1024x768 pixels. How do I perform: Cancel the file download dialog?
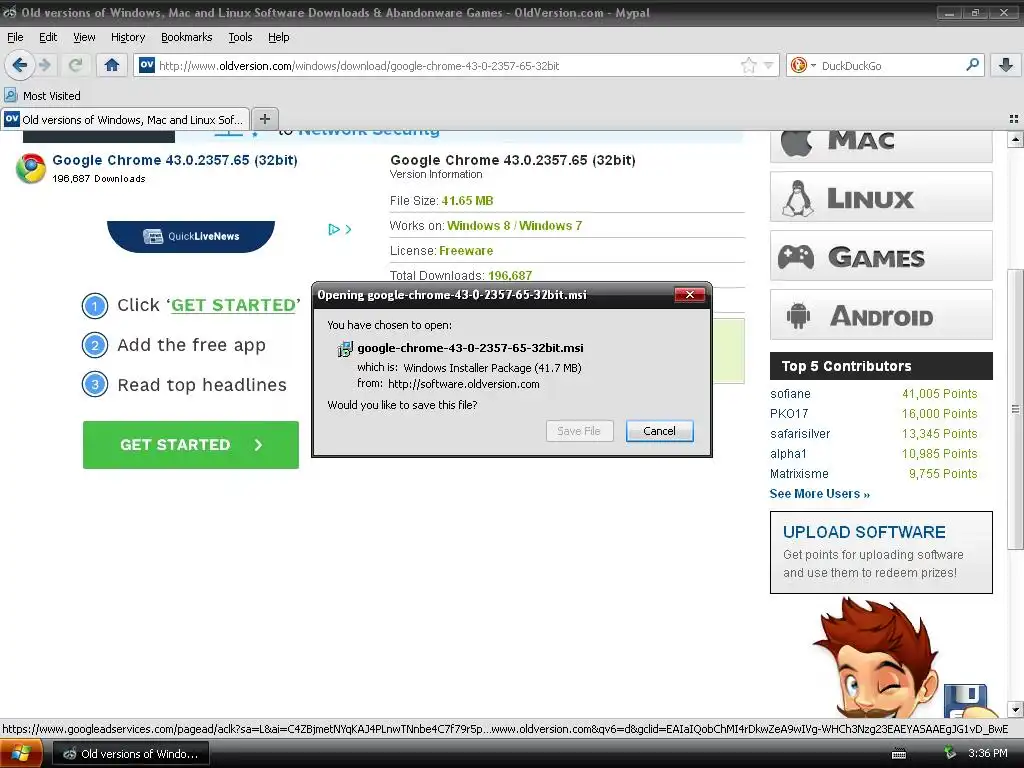pyautogui.click(x=660, y=431)
